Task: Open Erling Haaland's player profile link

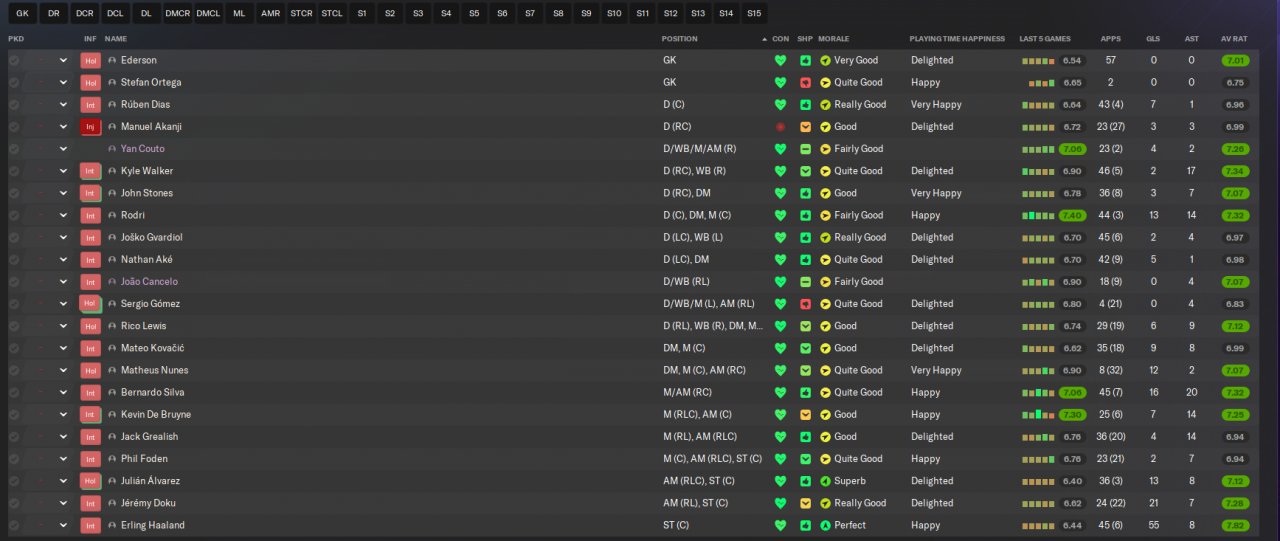Action: point(153,525)
